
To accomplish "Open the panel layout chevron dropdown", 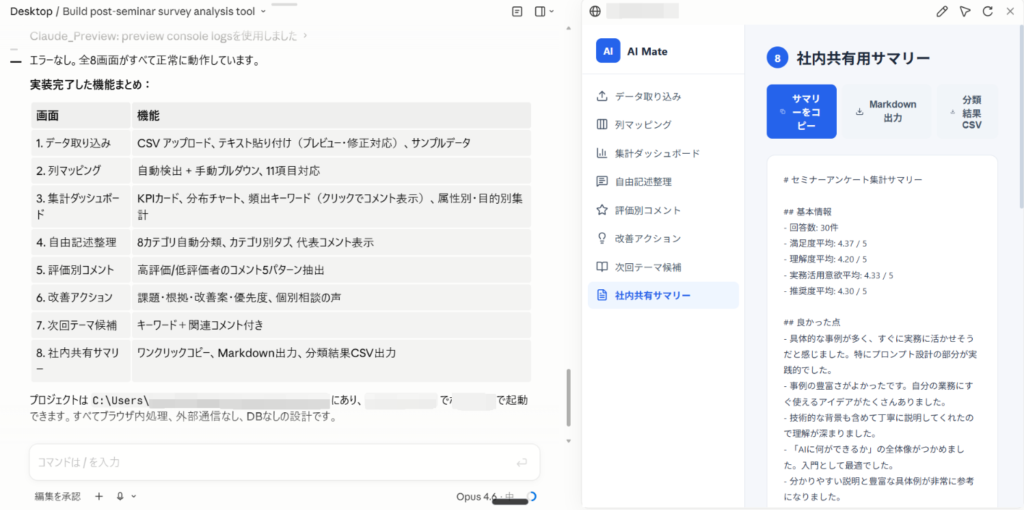I will coord(552,11).
